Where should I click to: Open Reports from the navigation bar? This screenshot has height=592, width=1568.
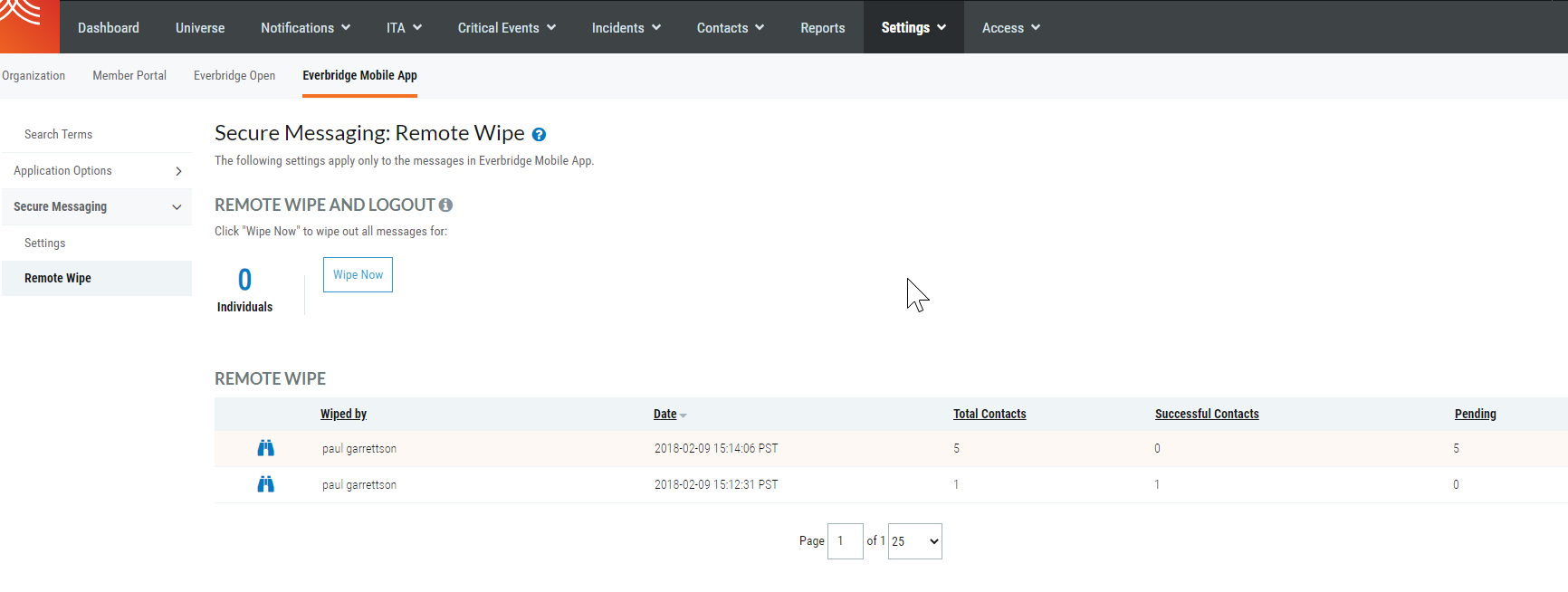coord(822,28)
